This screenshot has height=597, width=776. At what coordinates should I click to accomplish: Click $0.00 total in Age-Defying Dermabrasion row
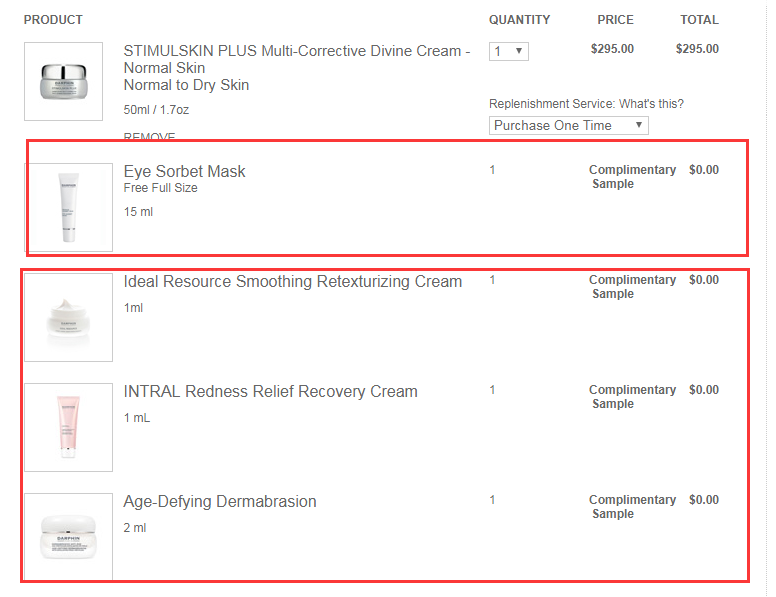coord(704,500)
